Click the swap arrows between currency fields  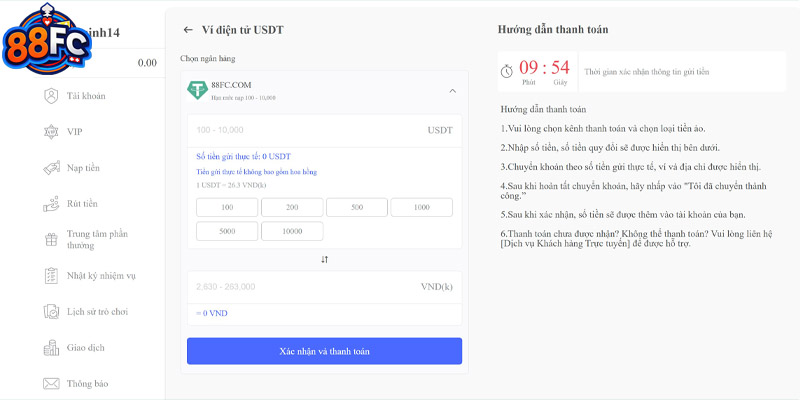pyautogui.click(x=324, y=260)
